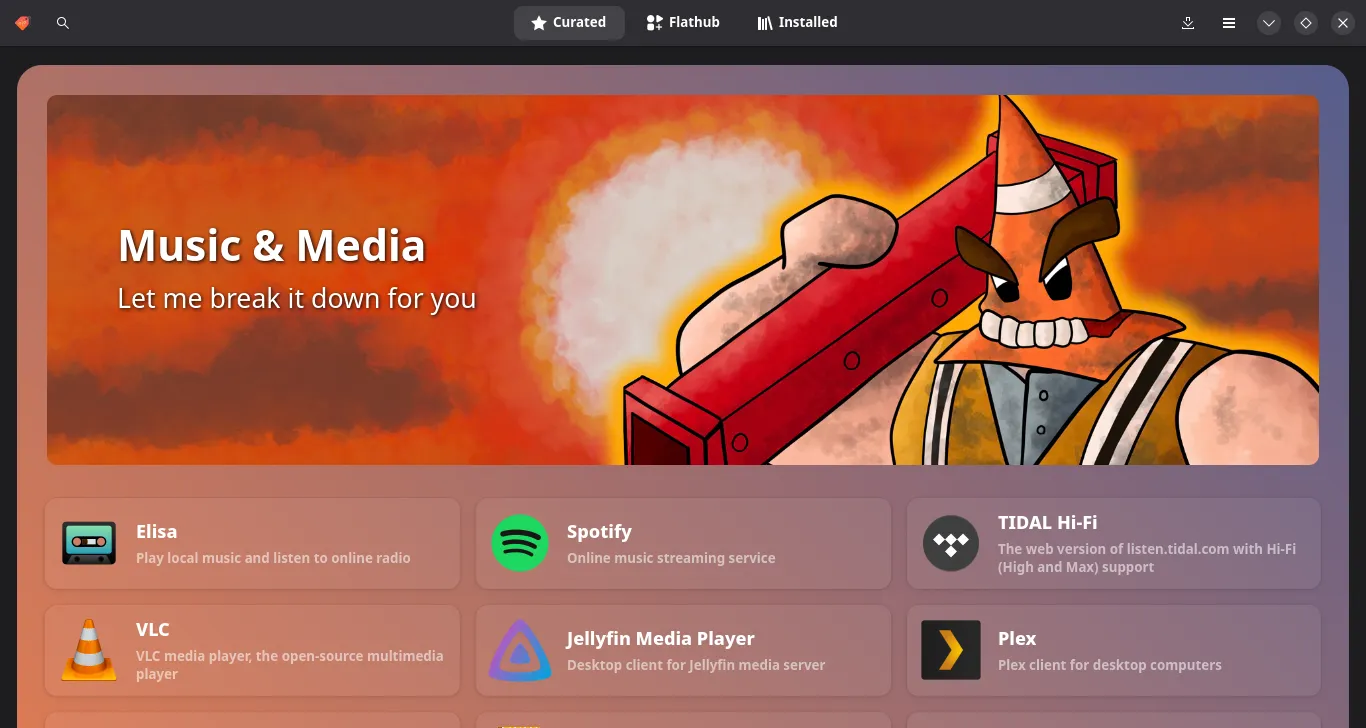
Task: Click the Elisa cassette icon
Action: point(89,543)
